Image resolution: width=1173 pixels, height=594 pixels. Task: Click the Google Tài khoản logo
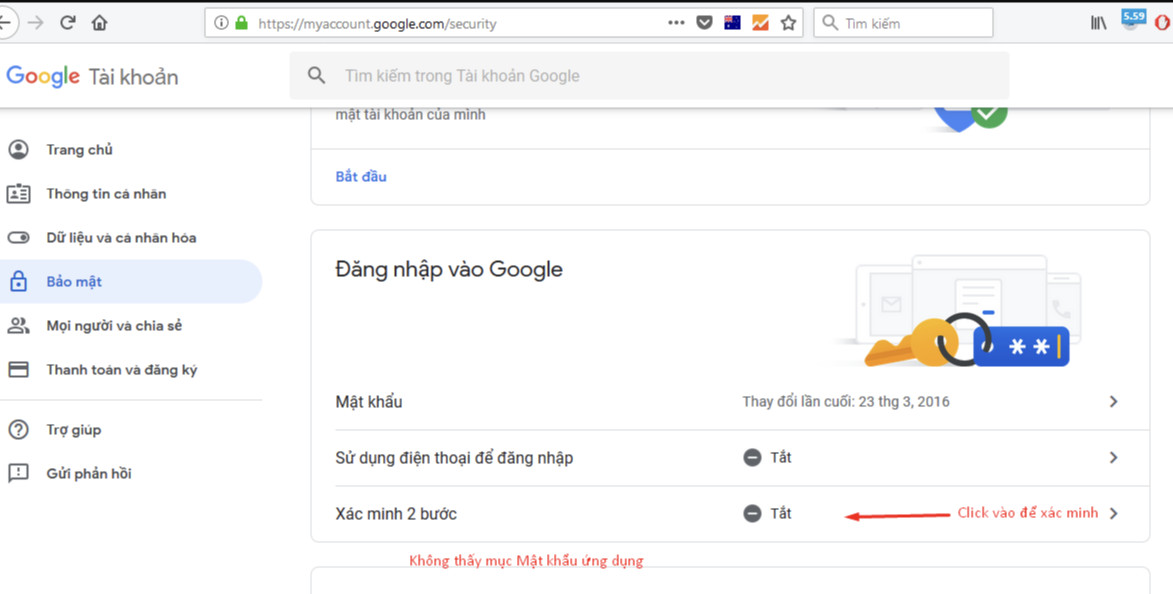pyautogui.click(x=92, y=76)
